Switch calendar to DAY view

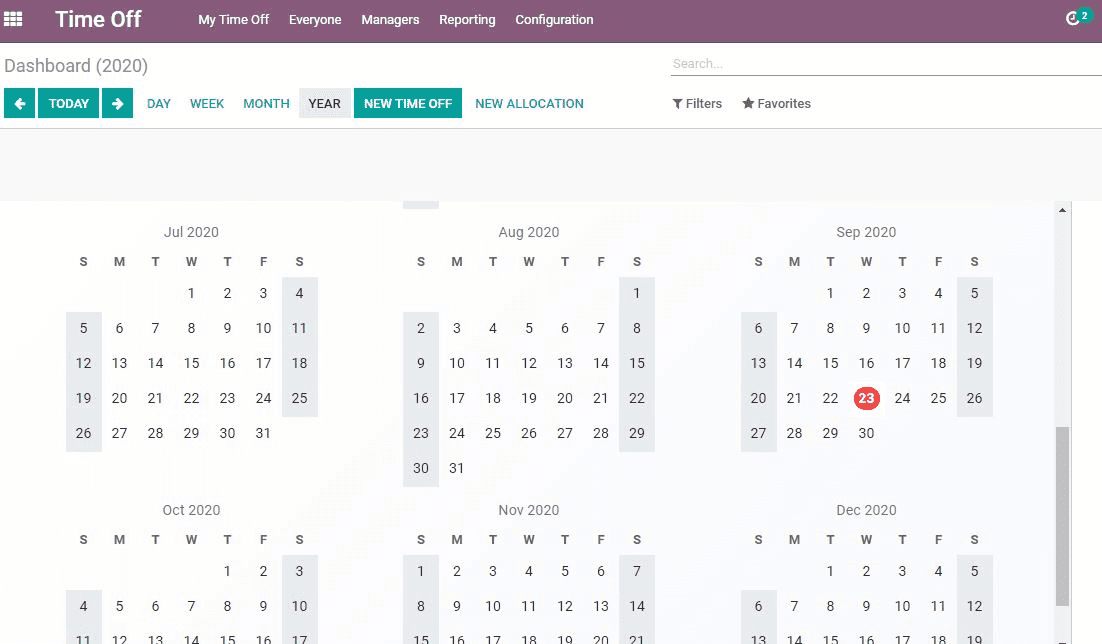pyautogui.click(x=159, y=103)
